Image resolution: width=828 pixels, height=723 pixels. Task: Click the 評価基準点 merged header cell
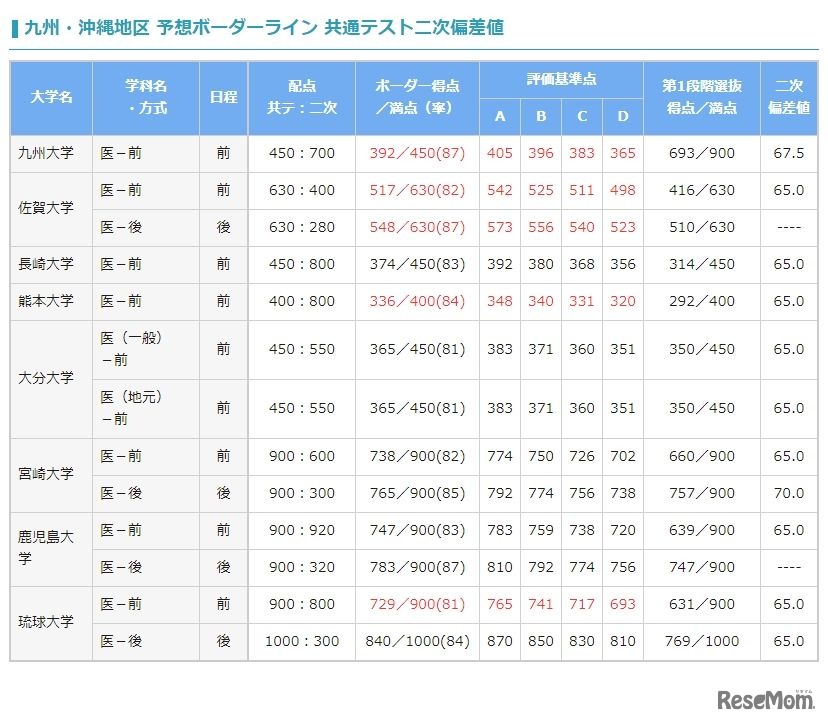click(x=561, y=77)
